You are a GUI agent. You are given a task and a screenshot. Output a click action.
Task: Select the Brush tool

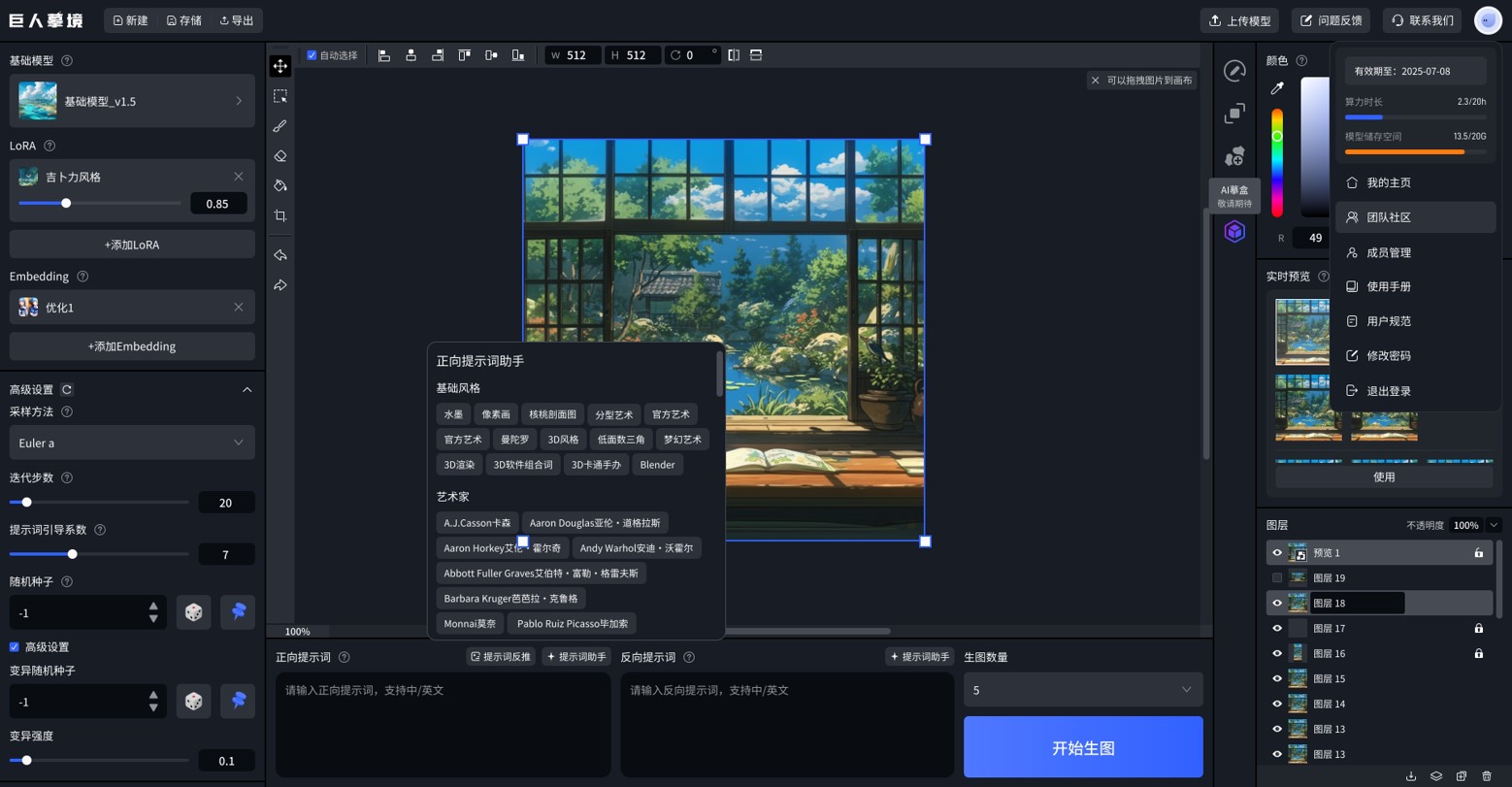[279, 125]
